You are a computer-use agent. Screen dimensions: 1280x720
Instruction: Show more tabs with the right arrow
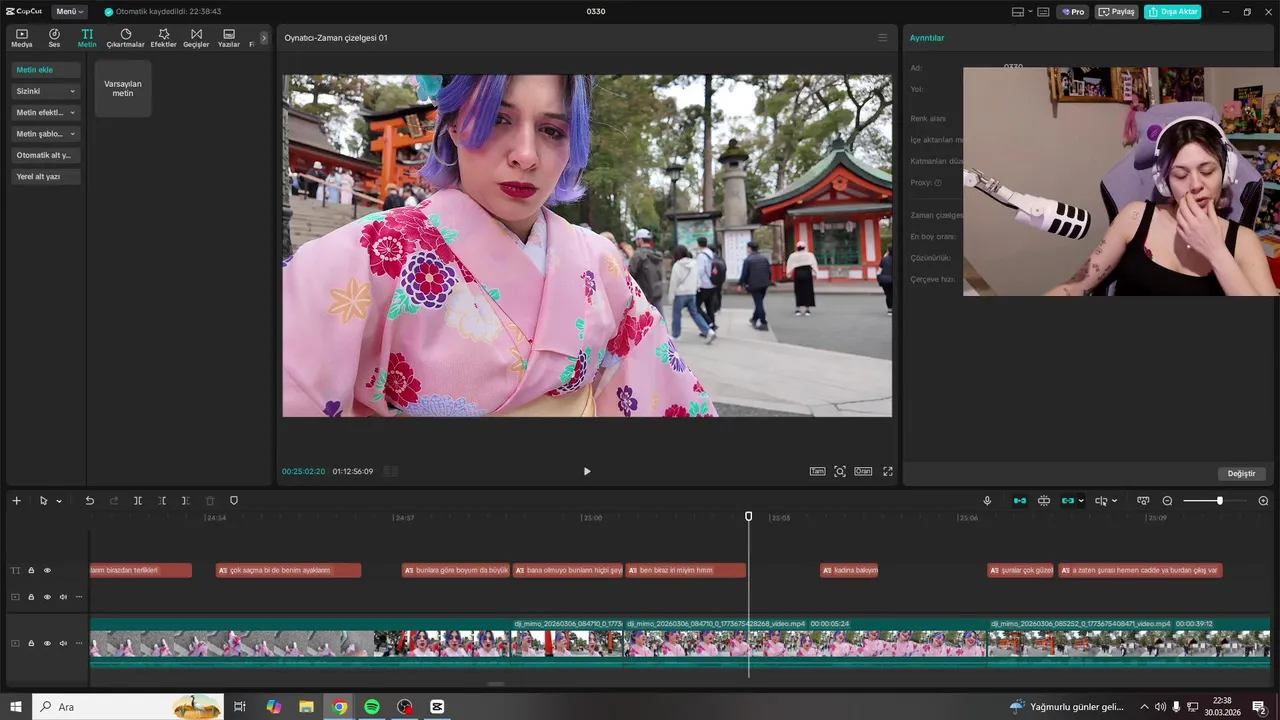tap(264, 38)
